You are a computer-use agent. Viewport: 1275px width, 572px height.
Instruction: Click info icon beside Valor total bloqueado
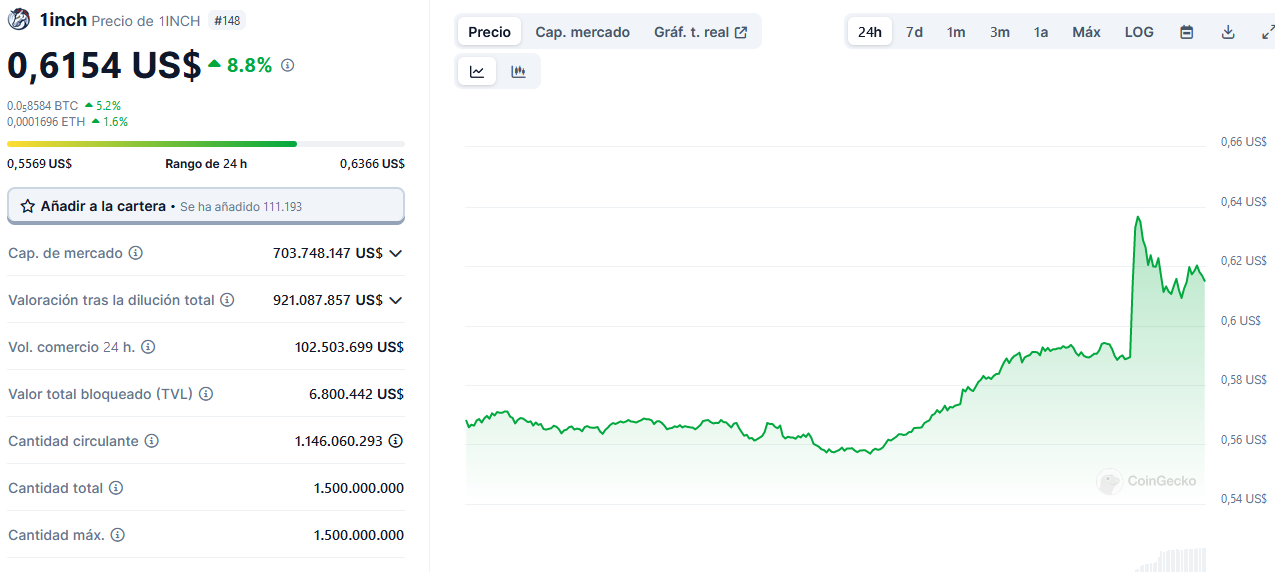click(206, 394)
